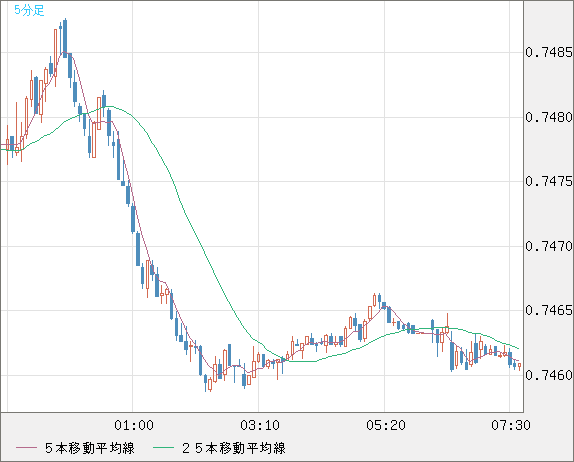Select the 0.7460 price axis label
This screenshot has width=574, height=462.
point(549,375)
